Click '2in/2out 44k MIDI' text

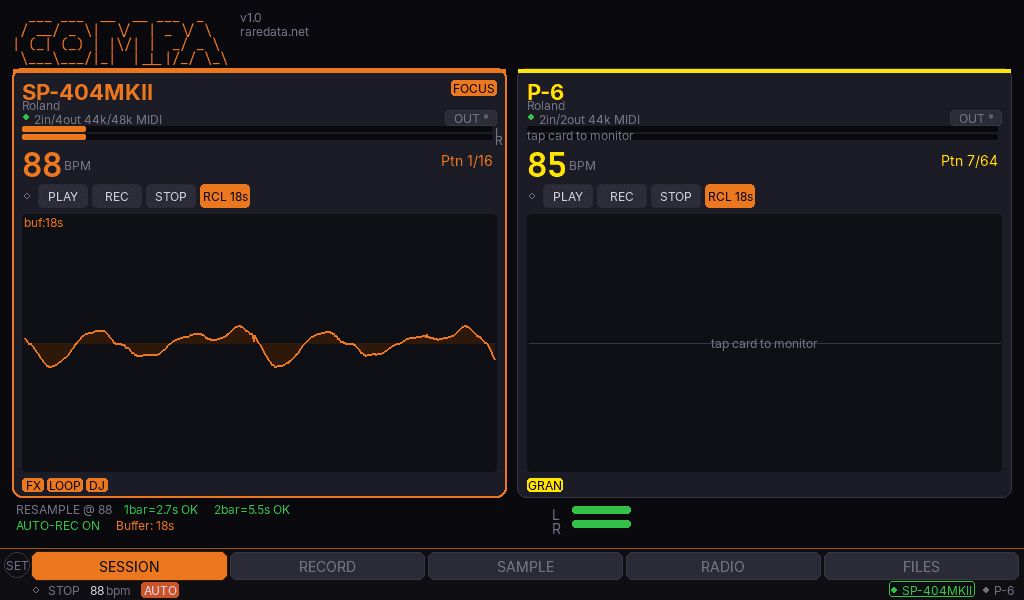(x=589, y=119)
